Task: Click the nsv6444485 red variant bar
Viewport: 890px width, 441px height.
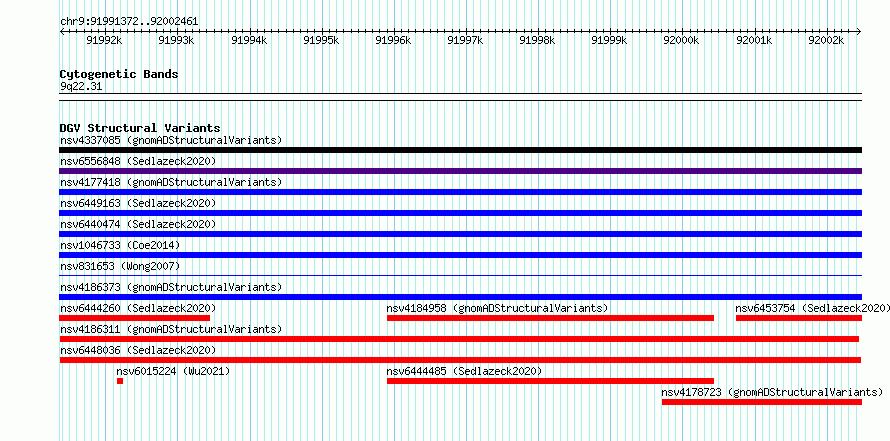Action: pos(550,381)
